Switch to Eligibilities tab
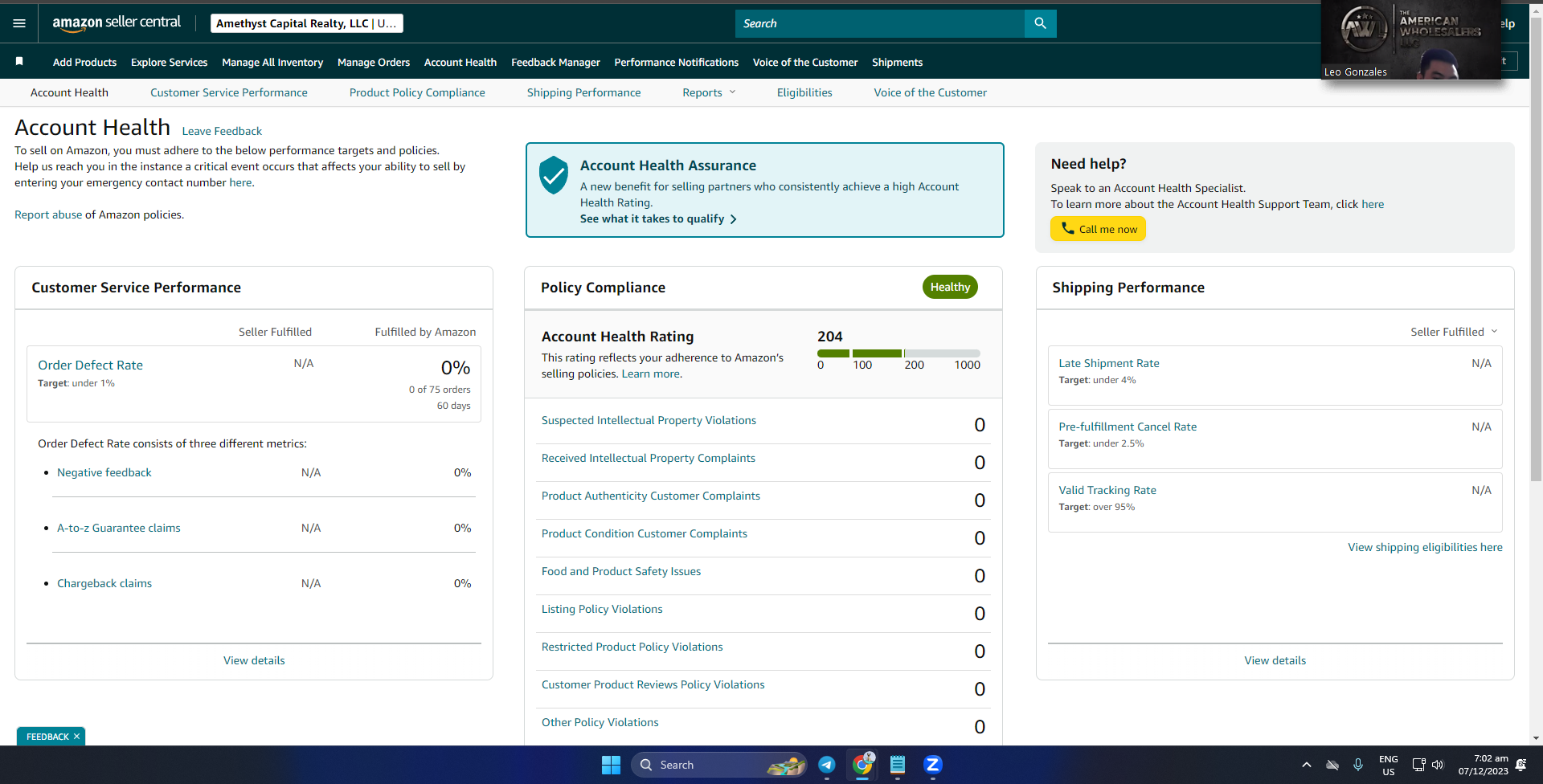 pyautogui.click(x=804, y=92)
